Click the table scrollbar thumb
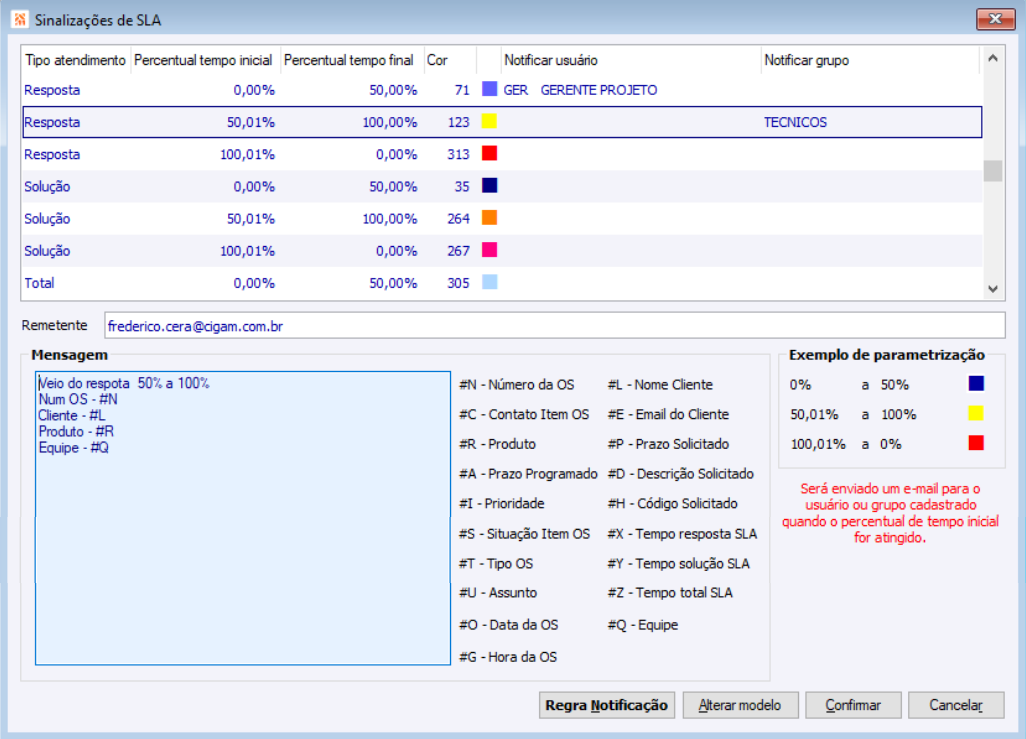 pos(993,171)
